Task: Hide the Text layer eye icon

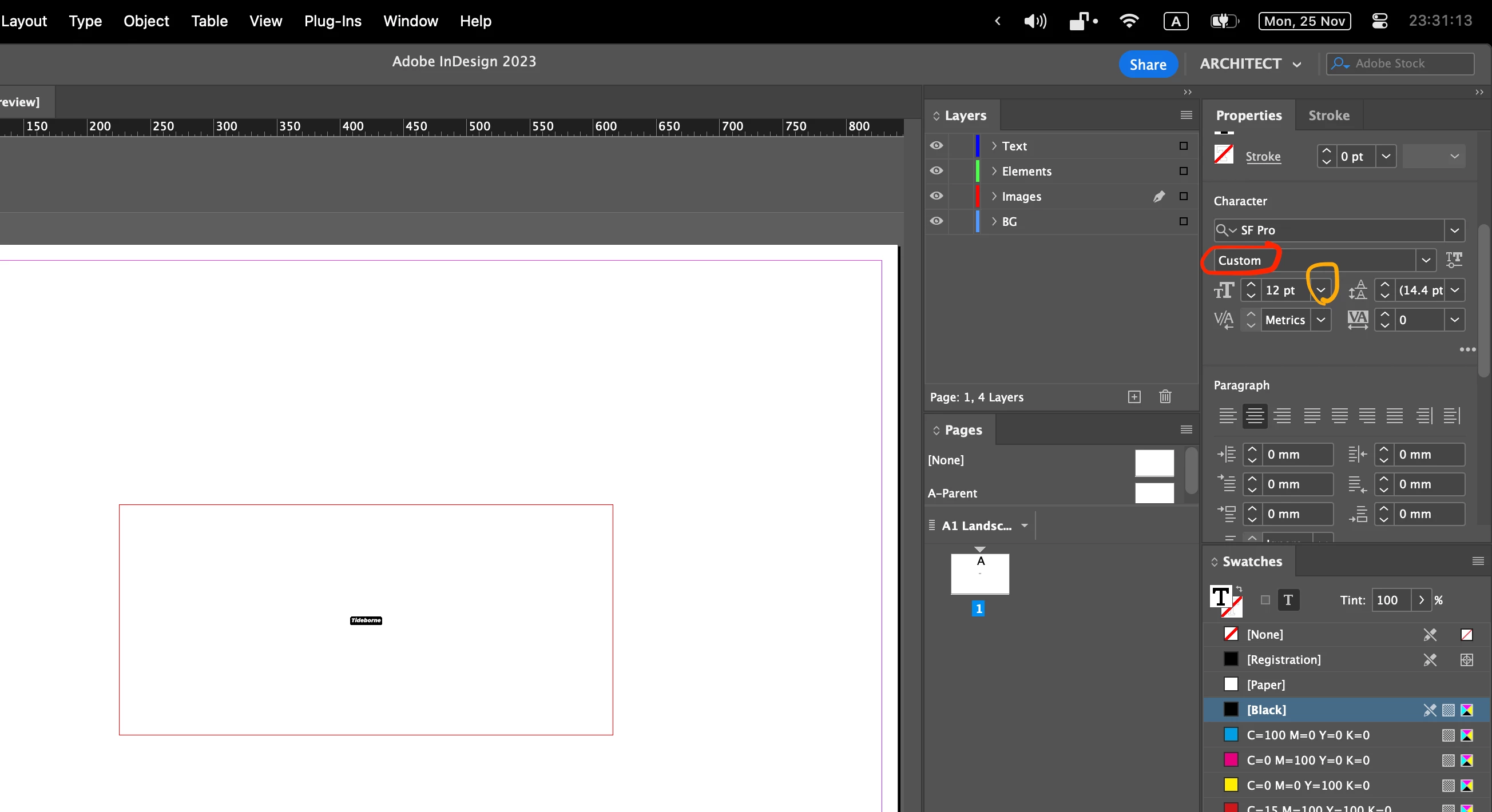Action: click(x=936, y=146)
